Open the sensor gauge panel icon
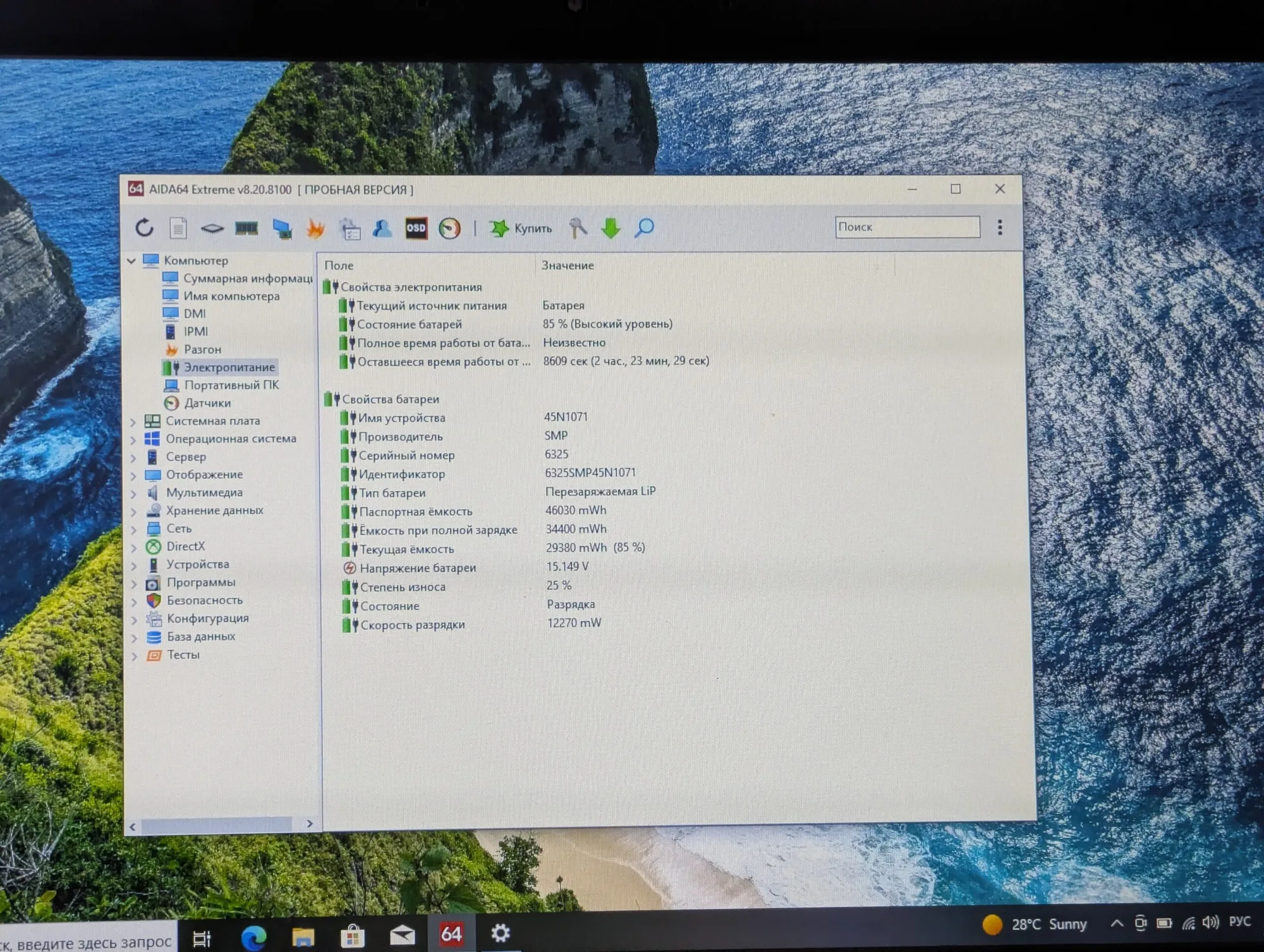 pos(450,228)
